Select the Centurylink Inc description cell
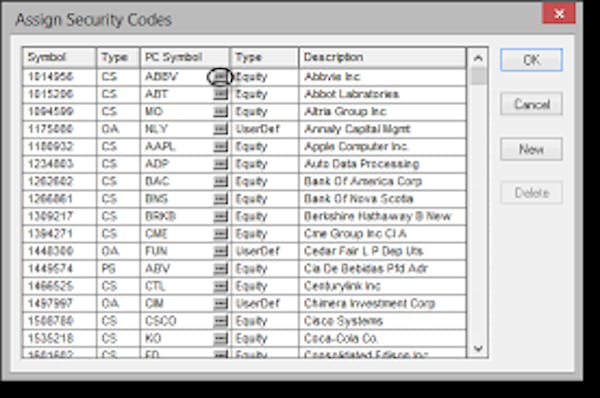Screen dimensions: 600x398 pyautogui.click(x=383, y=286)
